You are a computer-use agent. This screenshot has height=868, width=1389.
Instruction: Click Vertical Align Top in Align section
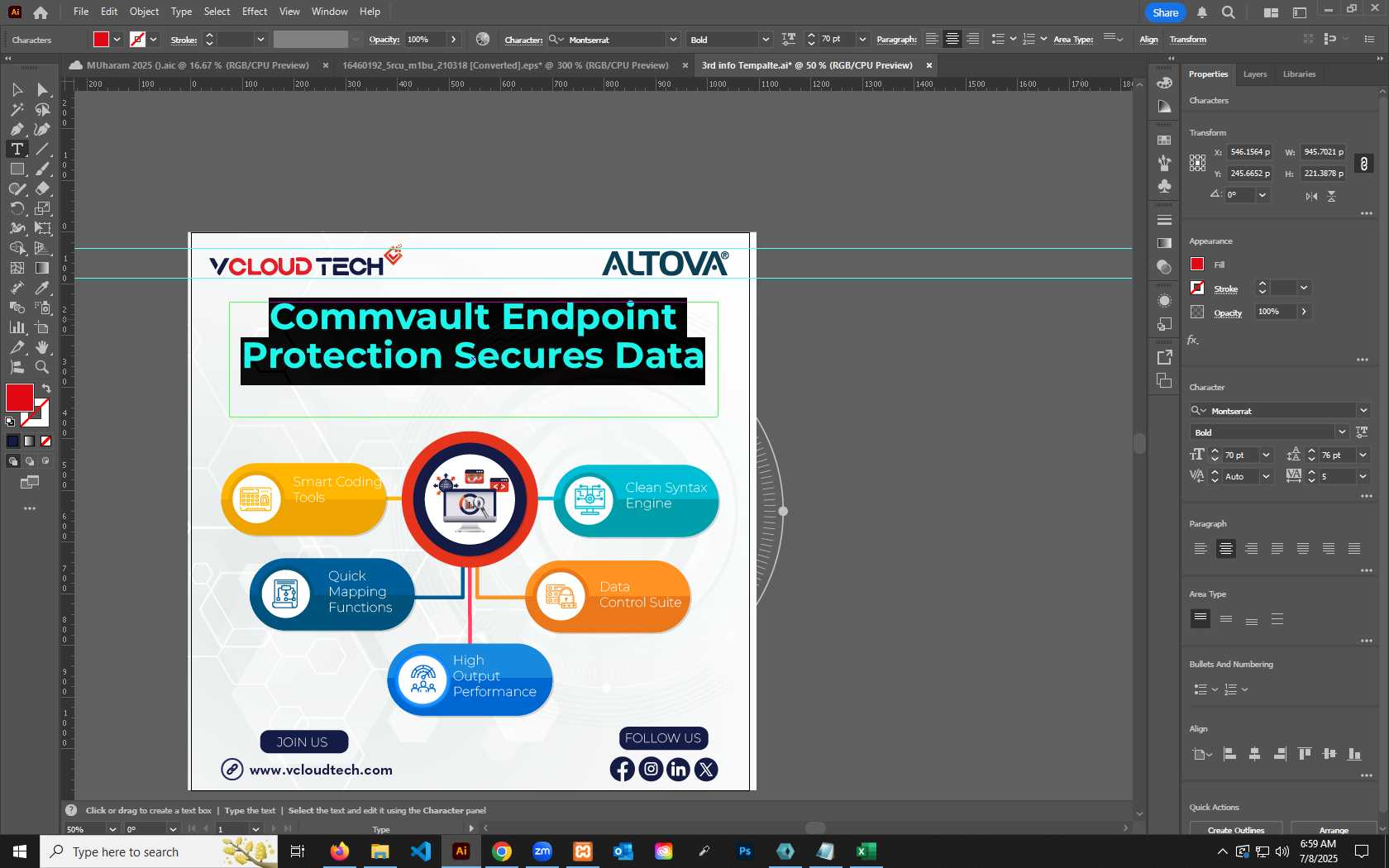(1305, 753)
